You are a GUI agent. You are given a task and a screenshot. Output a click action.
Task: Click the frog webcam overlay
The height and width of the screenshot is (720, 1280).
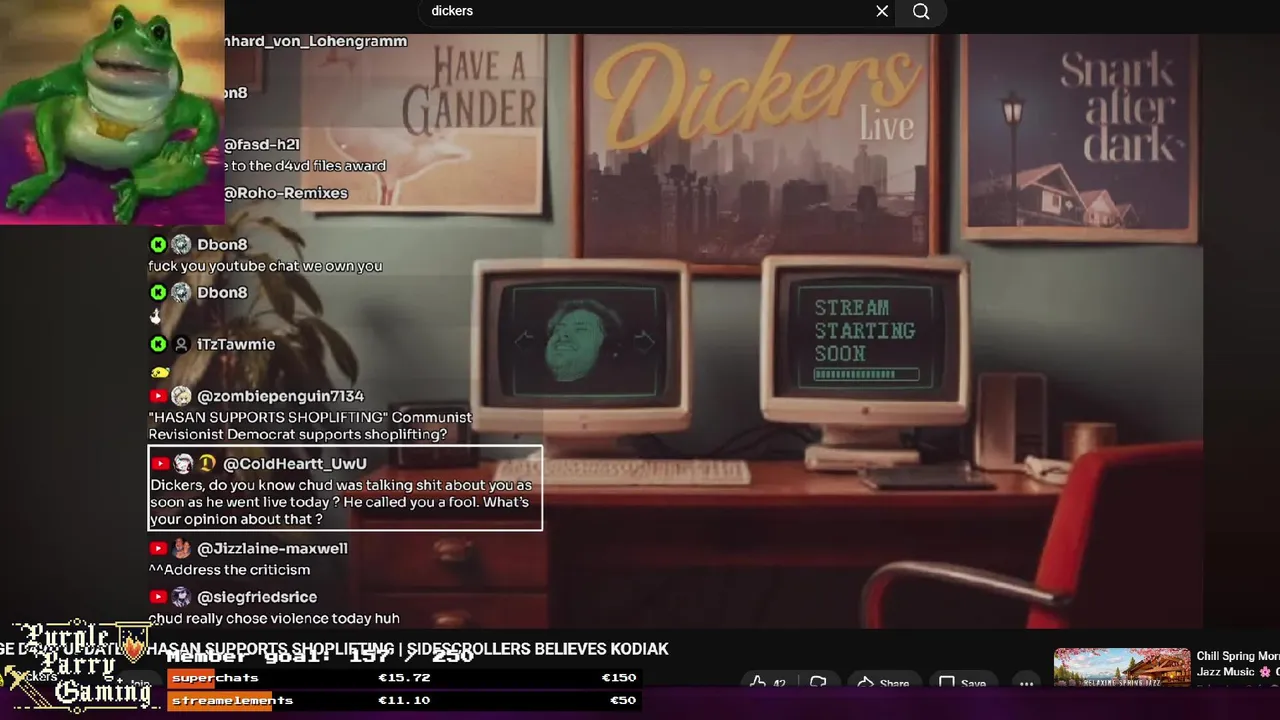point(112,112)
